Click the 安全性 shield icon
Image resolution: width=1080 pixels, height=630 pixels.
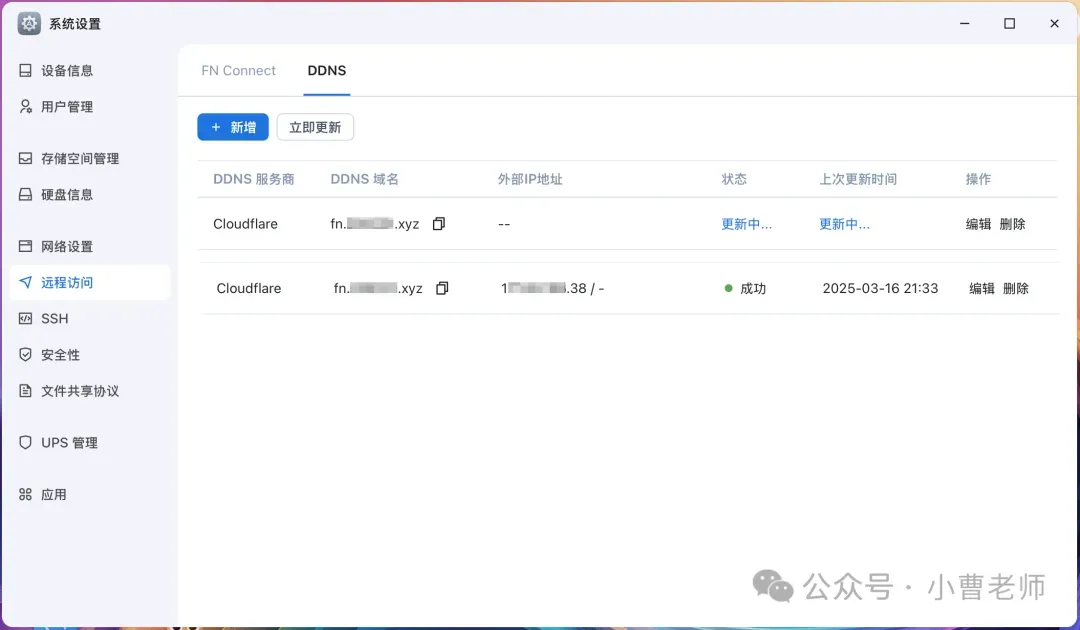[26, 355]
